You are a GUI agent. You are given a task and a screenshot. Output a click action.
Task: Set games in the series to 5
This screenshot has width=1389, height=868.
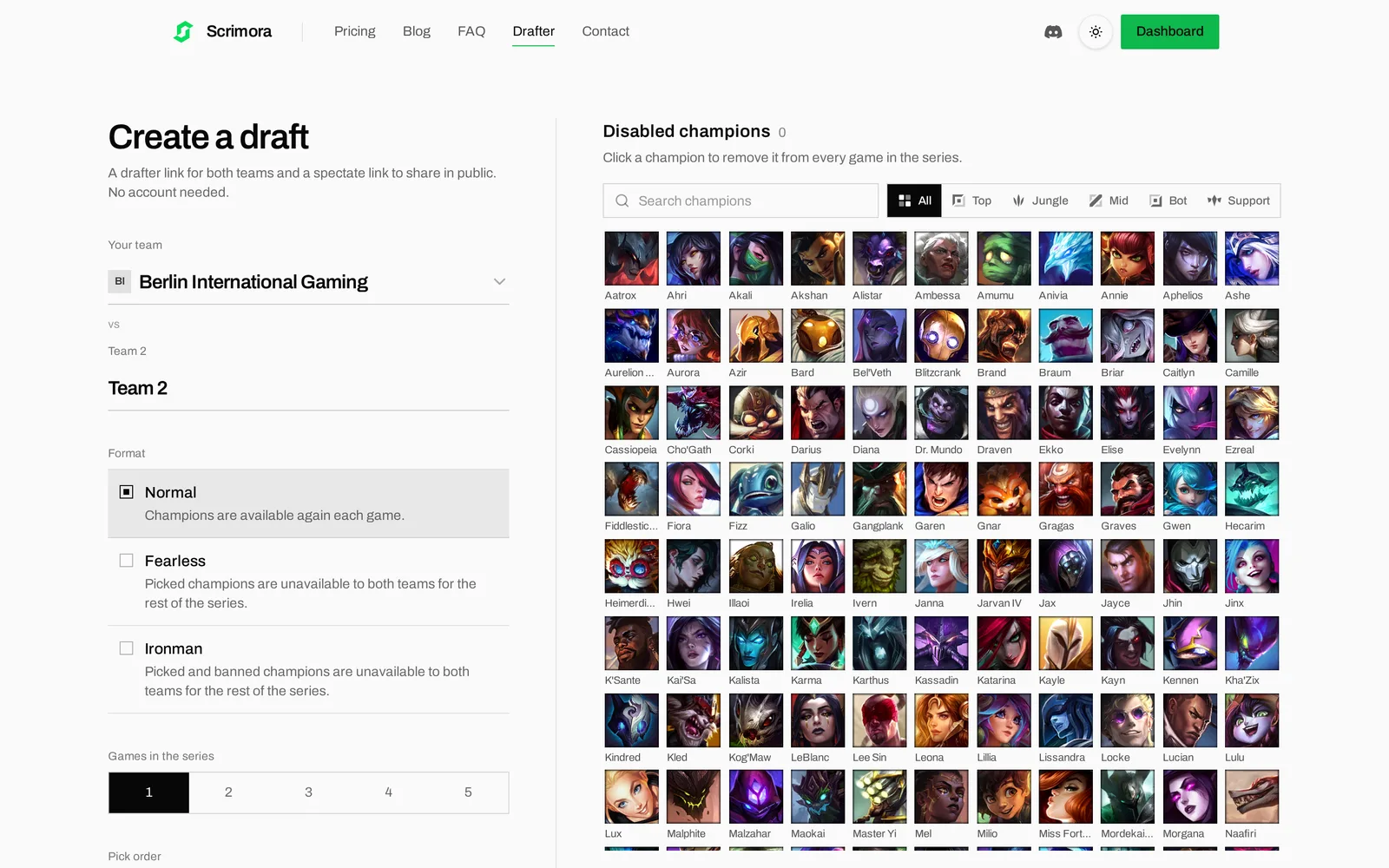468,792
